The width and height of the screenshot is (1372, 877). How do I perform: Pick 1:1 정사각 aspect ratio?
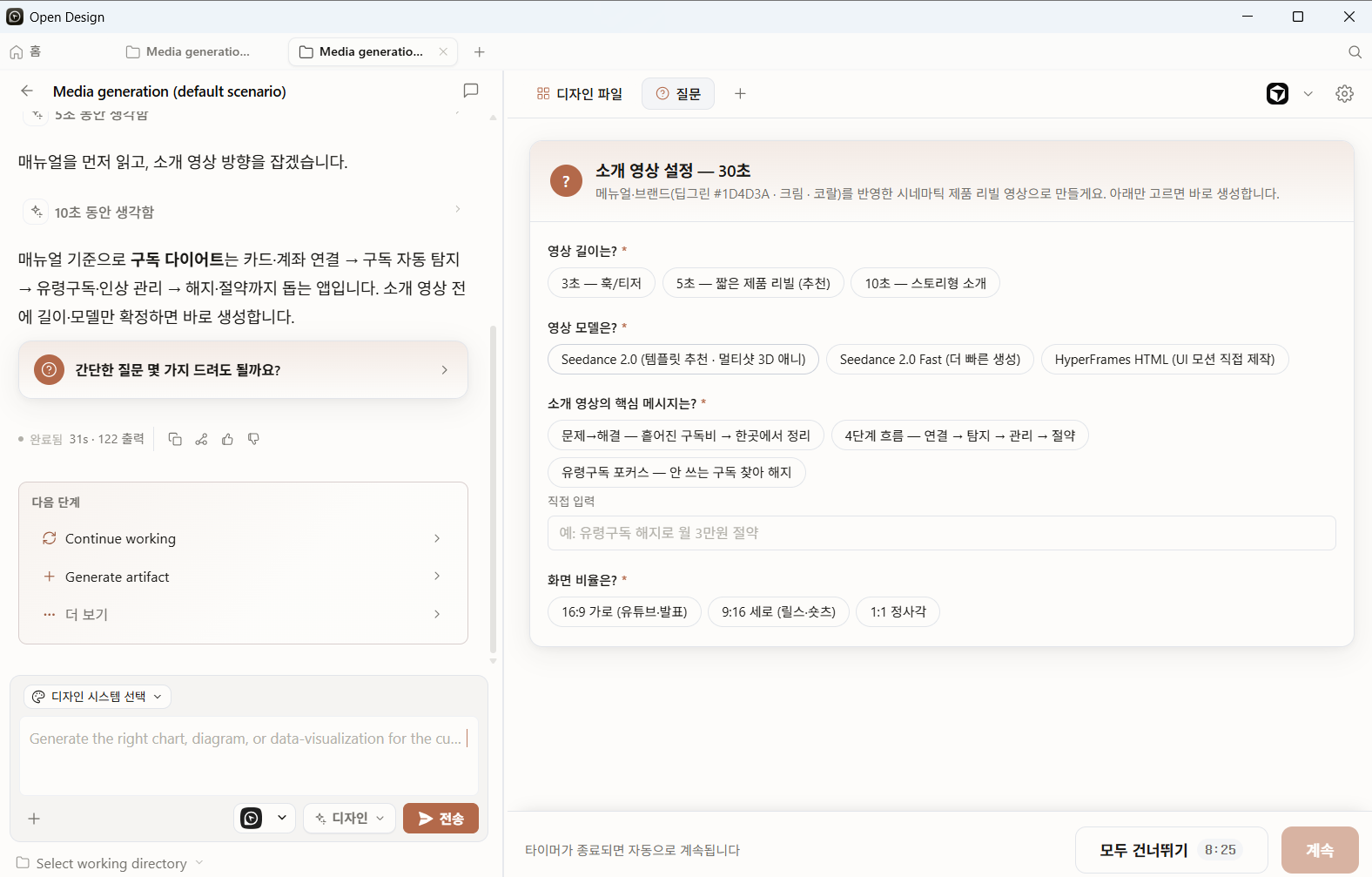[898, 611]
